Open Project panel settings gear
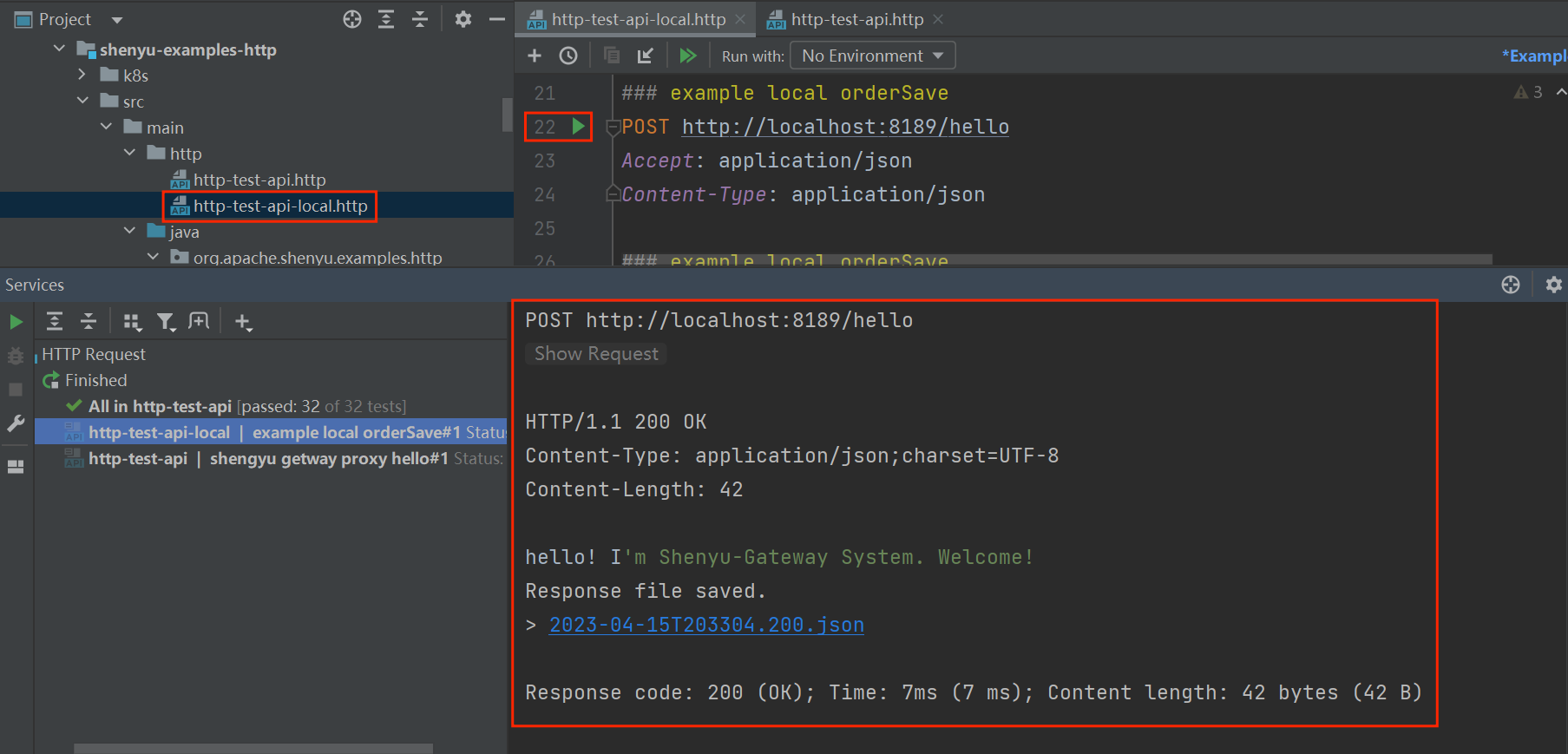Screen dimensions: 1568x754 pyautogui.click(x=463, y=19)
